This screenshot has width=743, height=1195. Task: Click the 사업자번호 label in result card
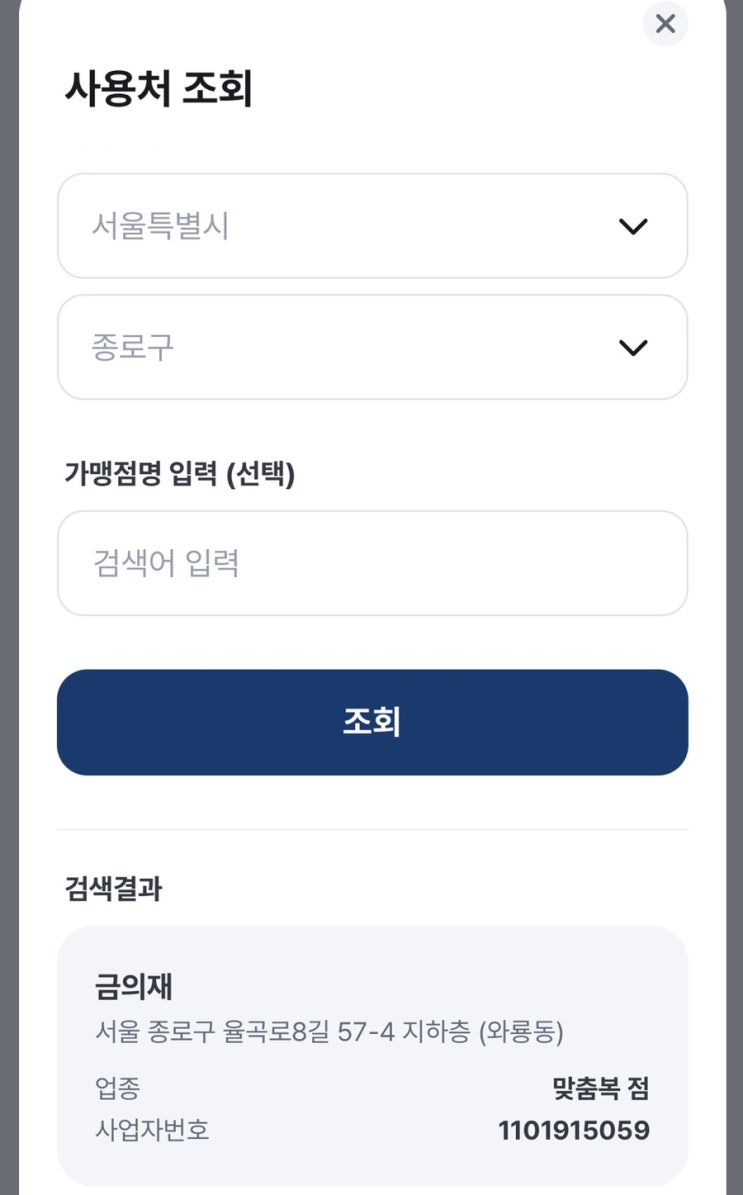(152, 1129)
